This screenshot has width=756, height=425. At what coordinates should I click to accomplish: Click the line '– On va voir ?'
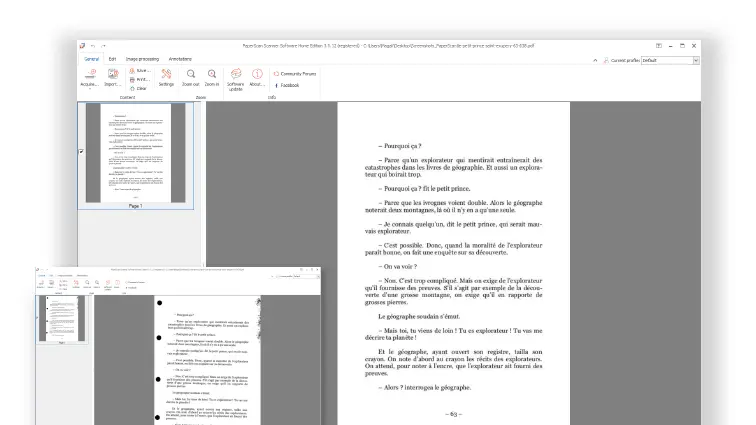click(398, 266)
